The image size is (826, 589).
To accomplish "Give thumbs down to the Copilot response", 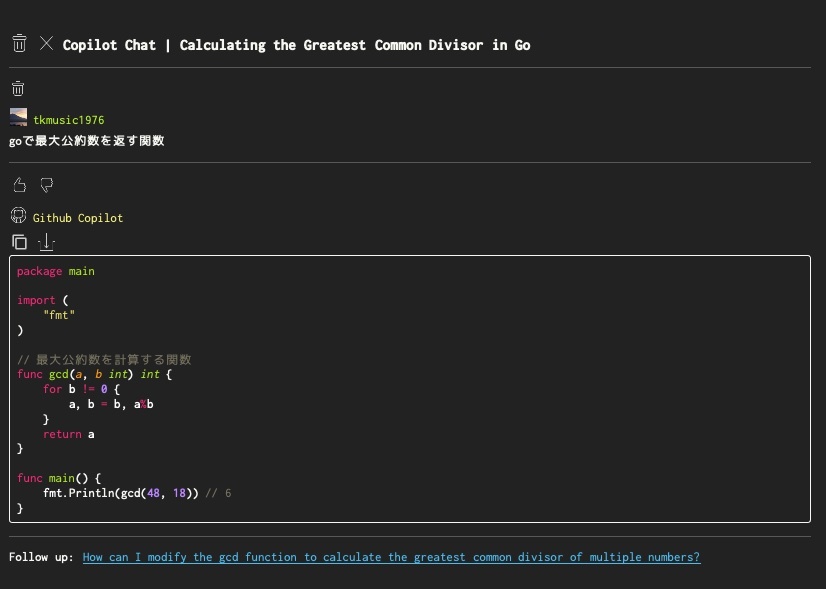I will [47, 185].
